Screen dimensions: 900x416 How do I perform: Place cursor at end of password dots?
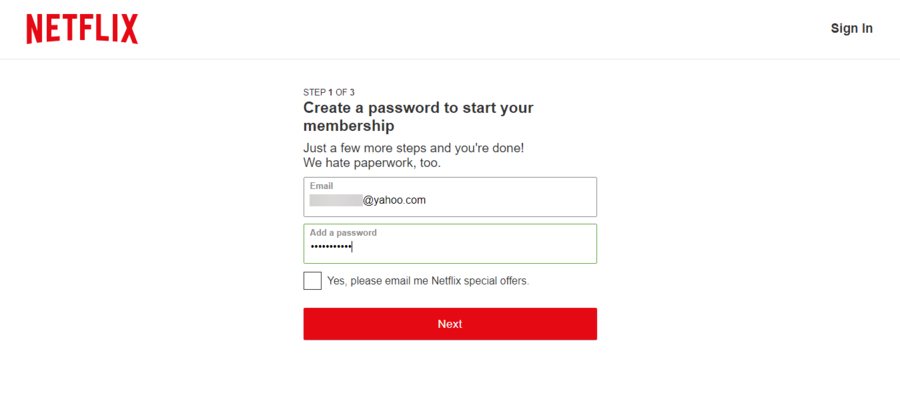click(352, 247)
